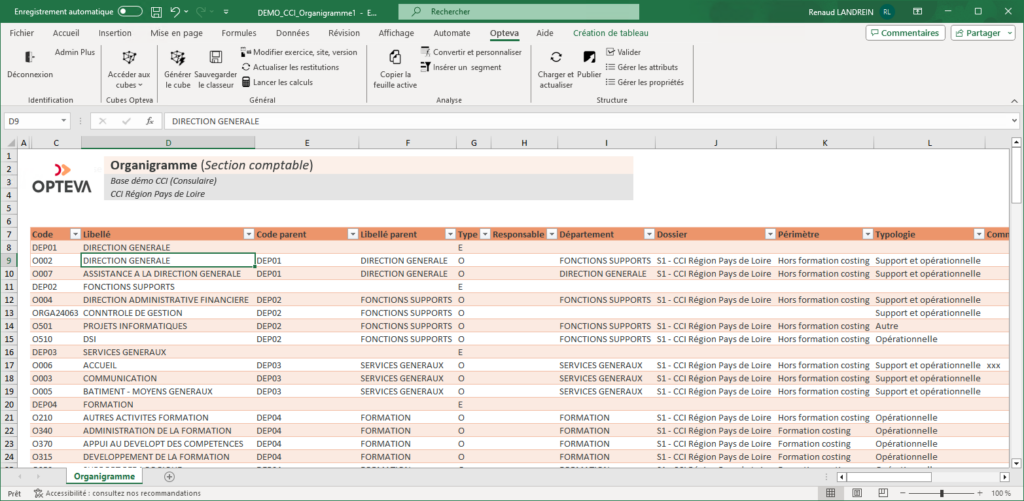Switch to the Formules ribbon tab
The width and height of the screenshot is (1024, 501).
coord(238,33)
